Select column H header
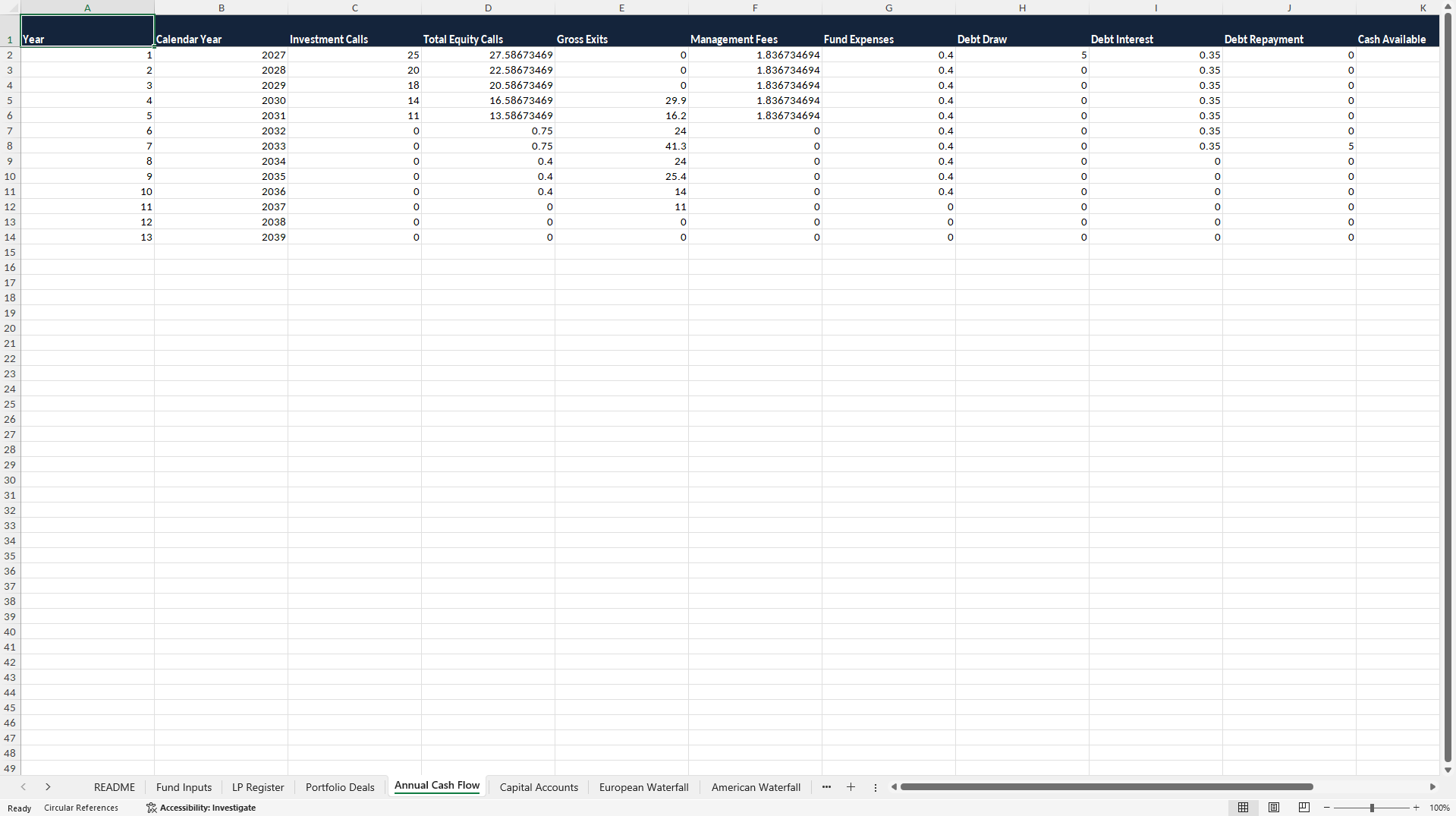Screen dimensions: 1456x816 [1022, 8]
